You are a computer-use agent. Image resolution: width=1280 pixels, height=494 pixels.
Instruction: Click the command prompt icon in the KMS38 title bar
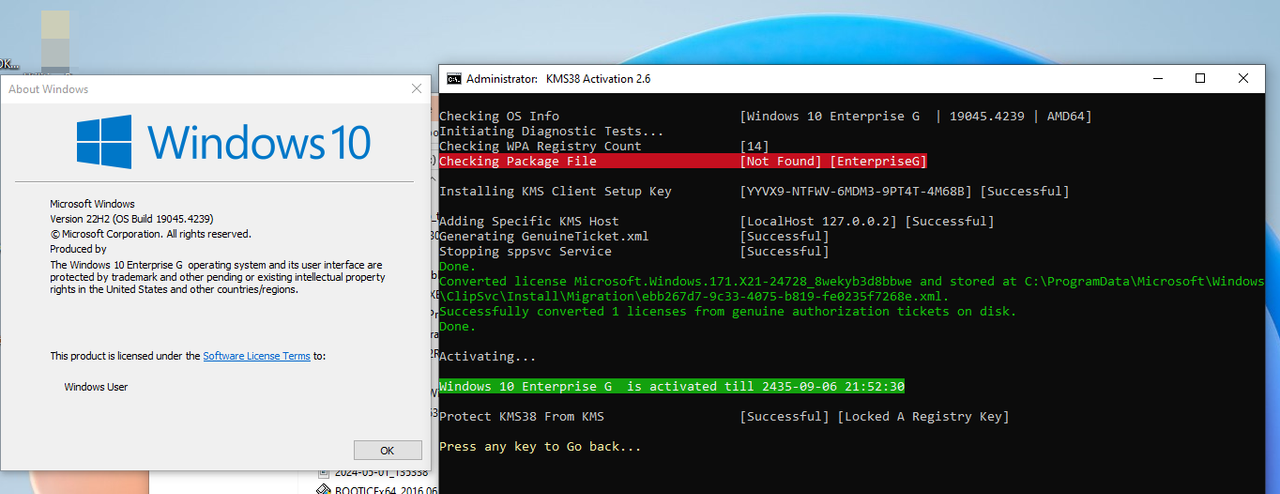coord(454,78)
